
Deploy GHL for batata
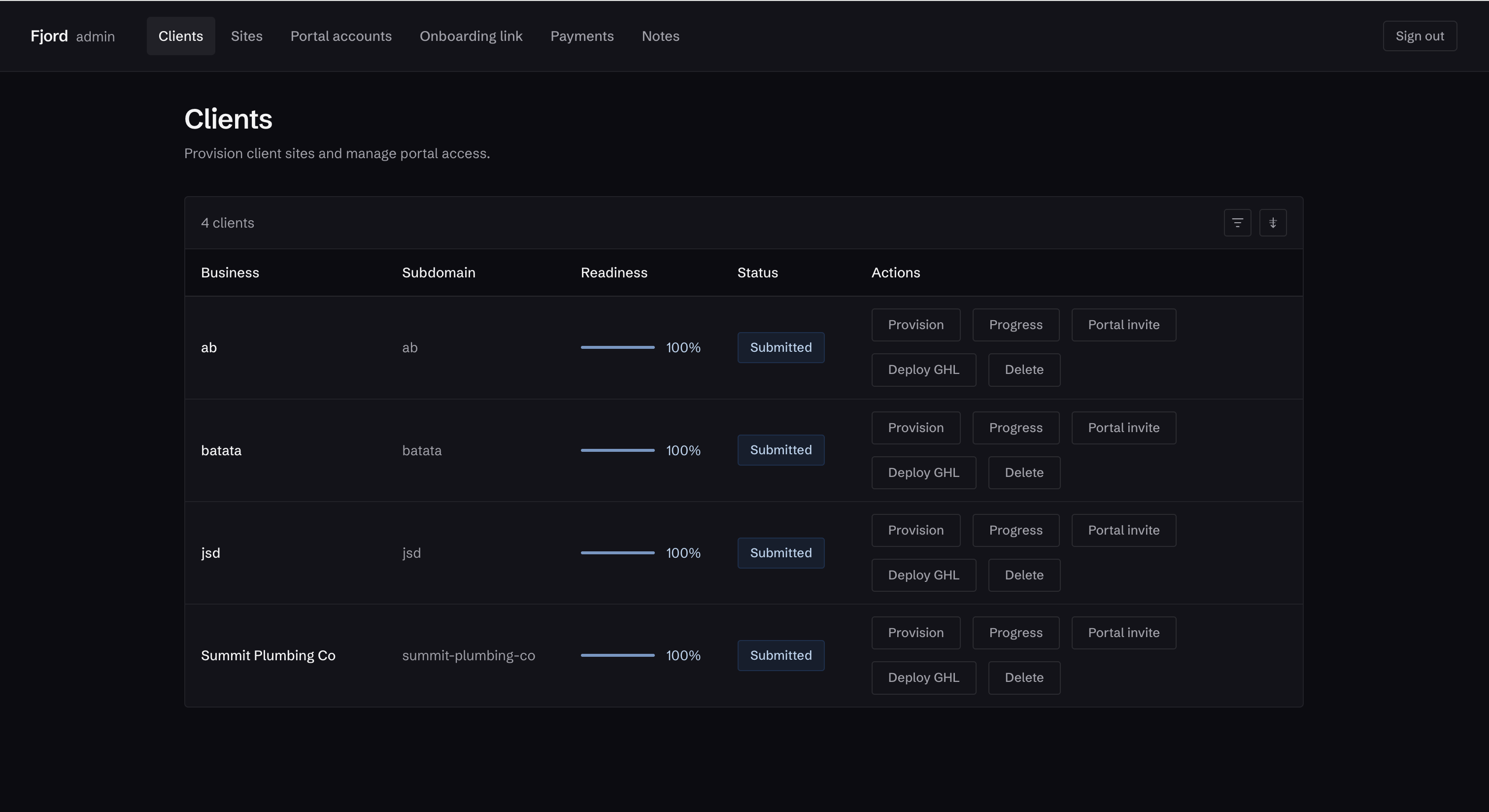pos(924,473)
